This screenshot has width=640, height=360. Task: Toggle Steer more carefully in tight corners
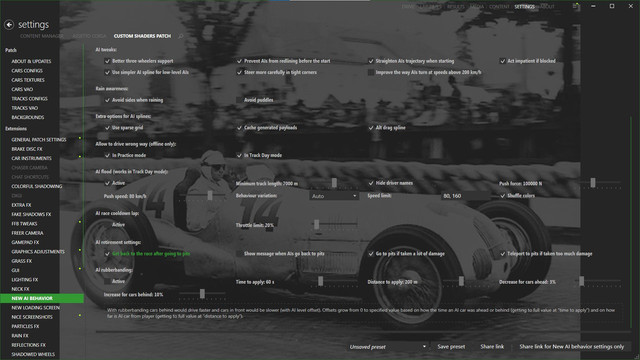239,72
